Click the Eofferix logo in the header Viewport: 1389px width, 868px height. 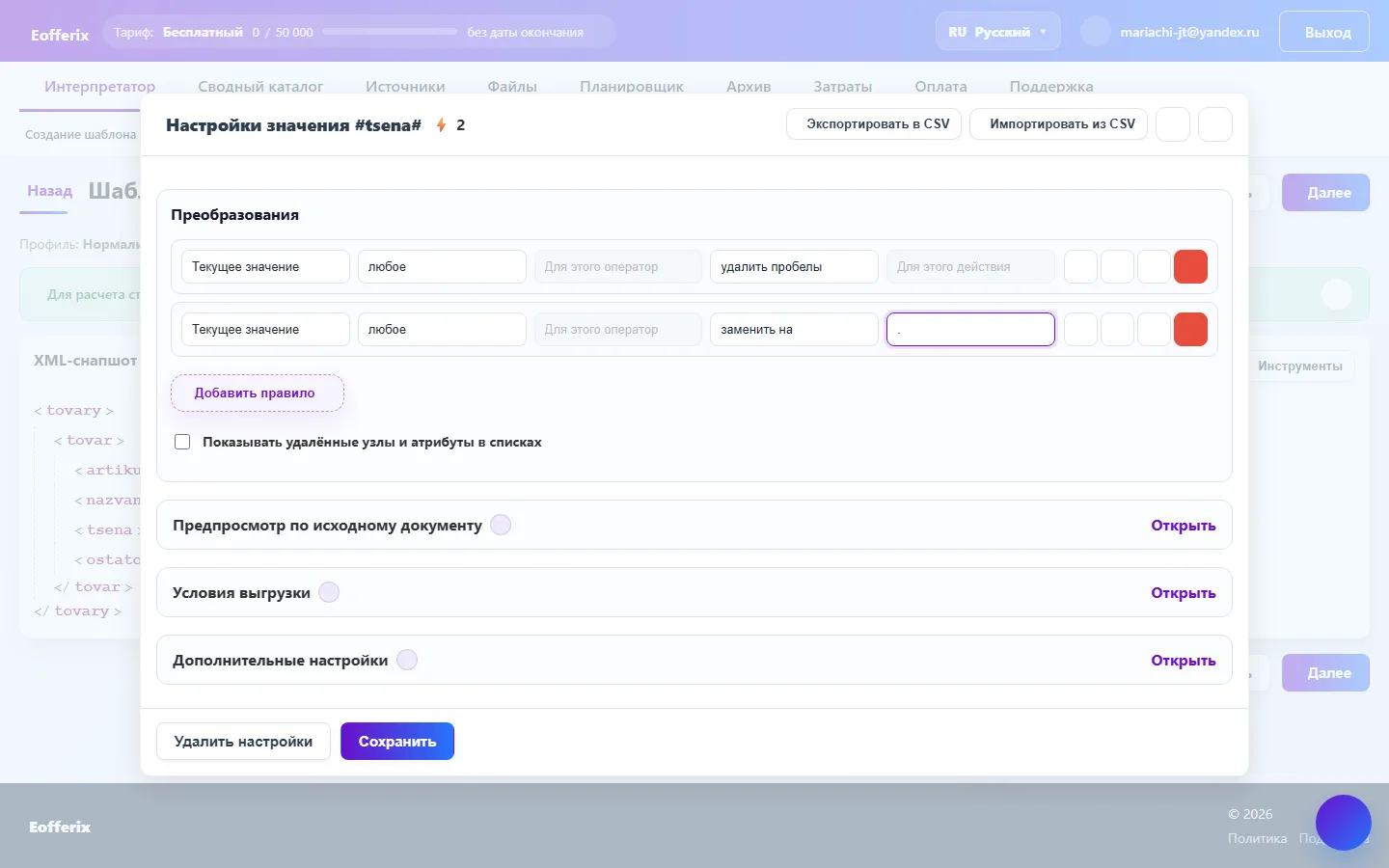(60, 35)
